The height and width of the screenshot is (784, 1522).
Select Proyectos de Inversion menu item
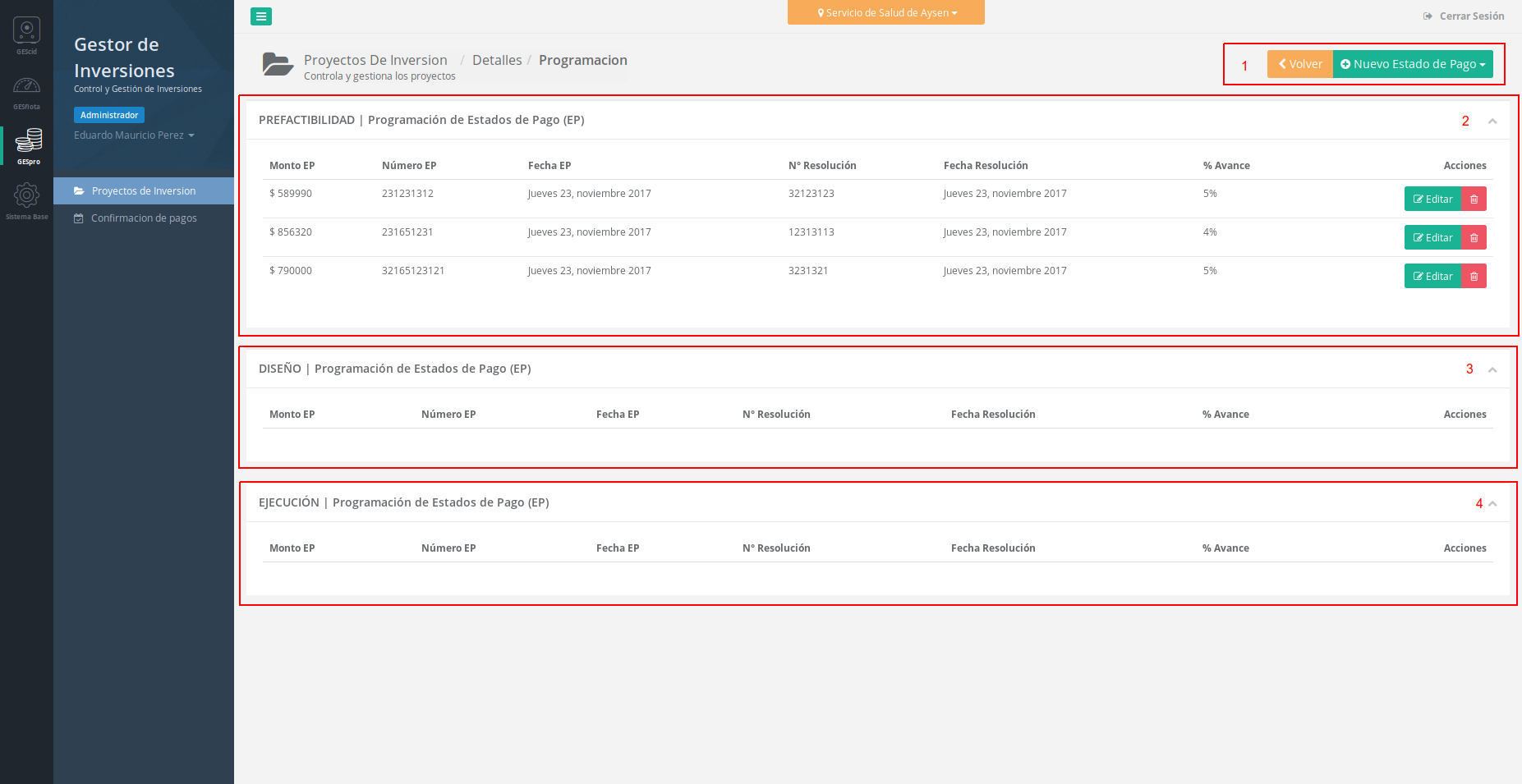pyautogui.click(x=144, y=191)
